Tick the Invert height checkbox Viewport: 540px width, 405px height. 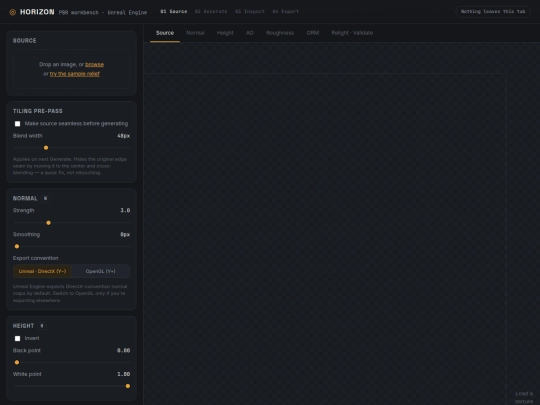[17, 339]
